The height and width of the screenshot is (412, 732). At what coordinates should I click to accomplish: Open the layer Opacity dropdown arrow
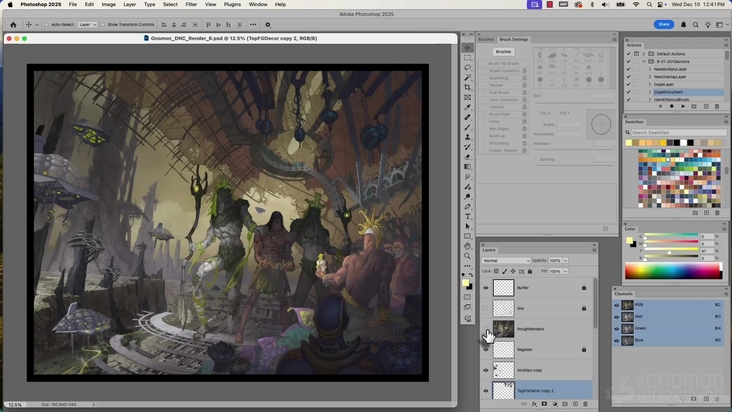point(563,260)
